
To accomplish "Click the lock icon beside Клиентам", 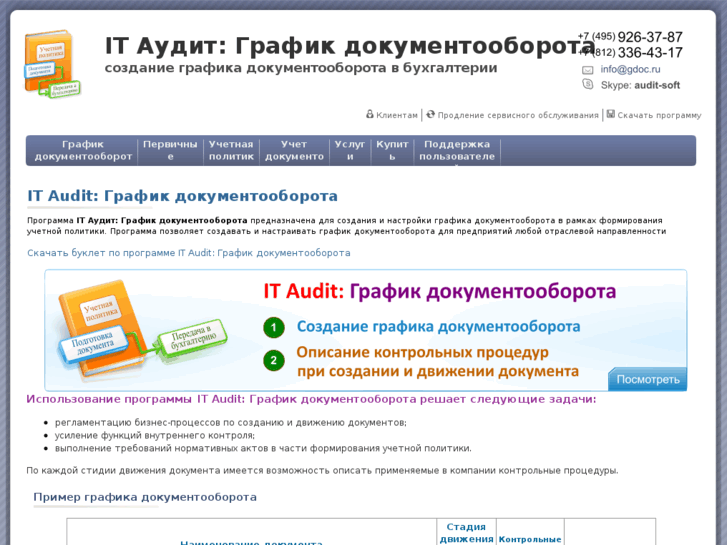I will click(370, 114).
